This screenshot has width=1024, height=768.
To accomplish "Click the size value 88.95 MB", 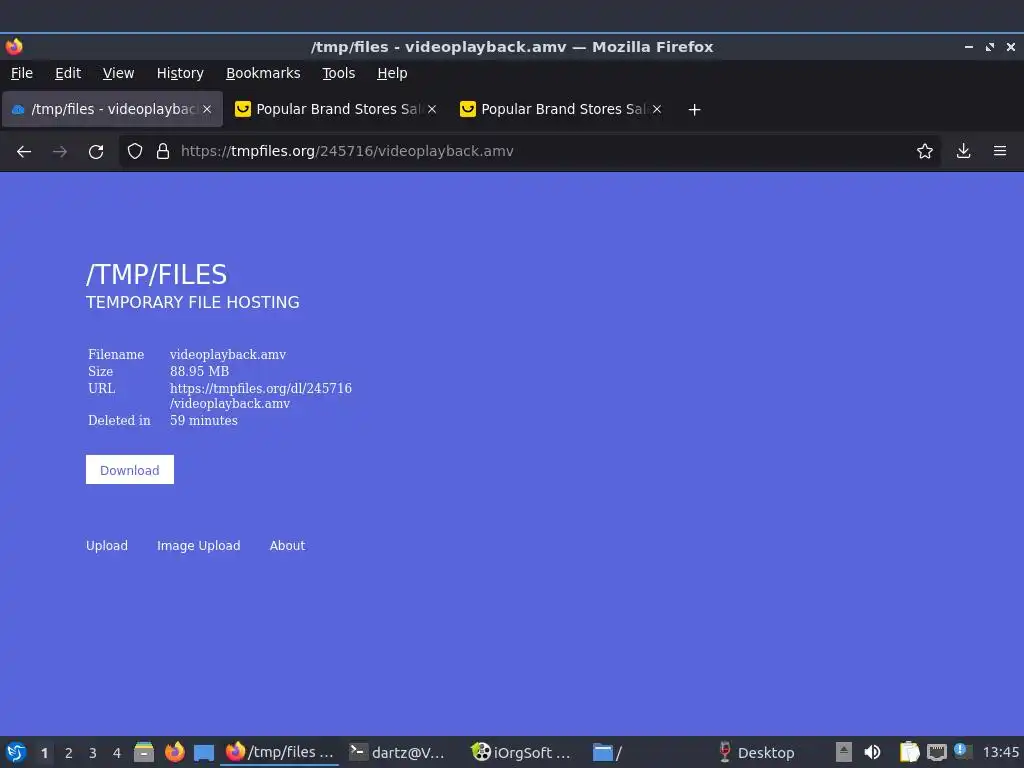I will tap(199, 372).
